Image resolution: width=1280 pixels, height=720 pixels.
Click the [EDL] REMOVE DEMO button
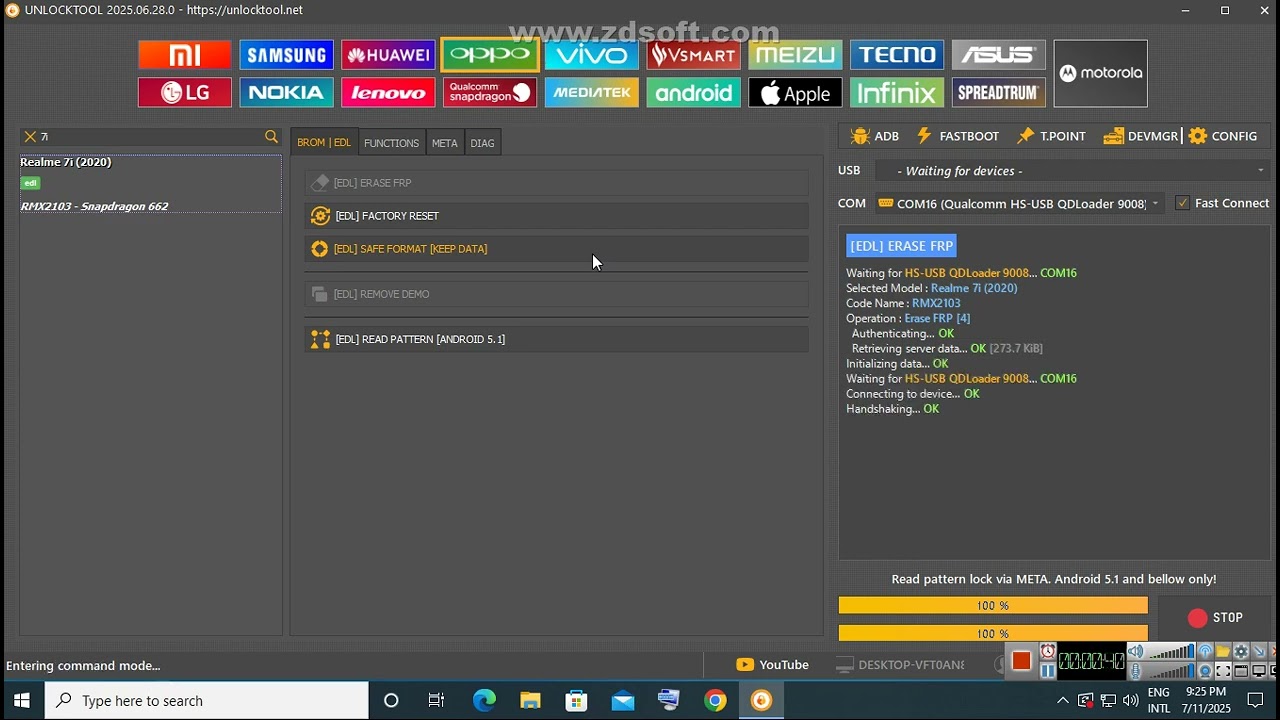[x=557, y=294]
